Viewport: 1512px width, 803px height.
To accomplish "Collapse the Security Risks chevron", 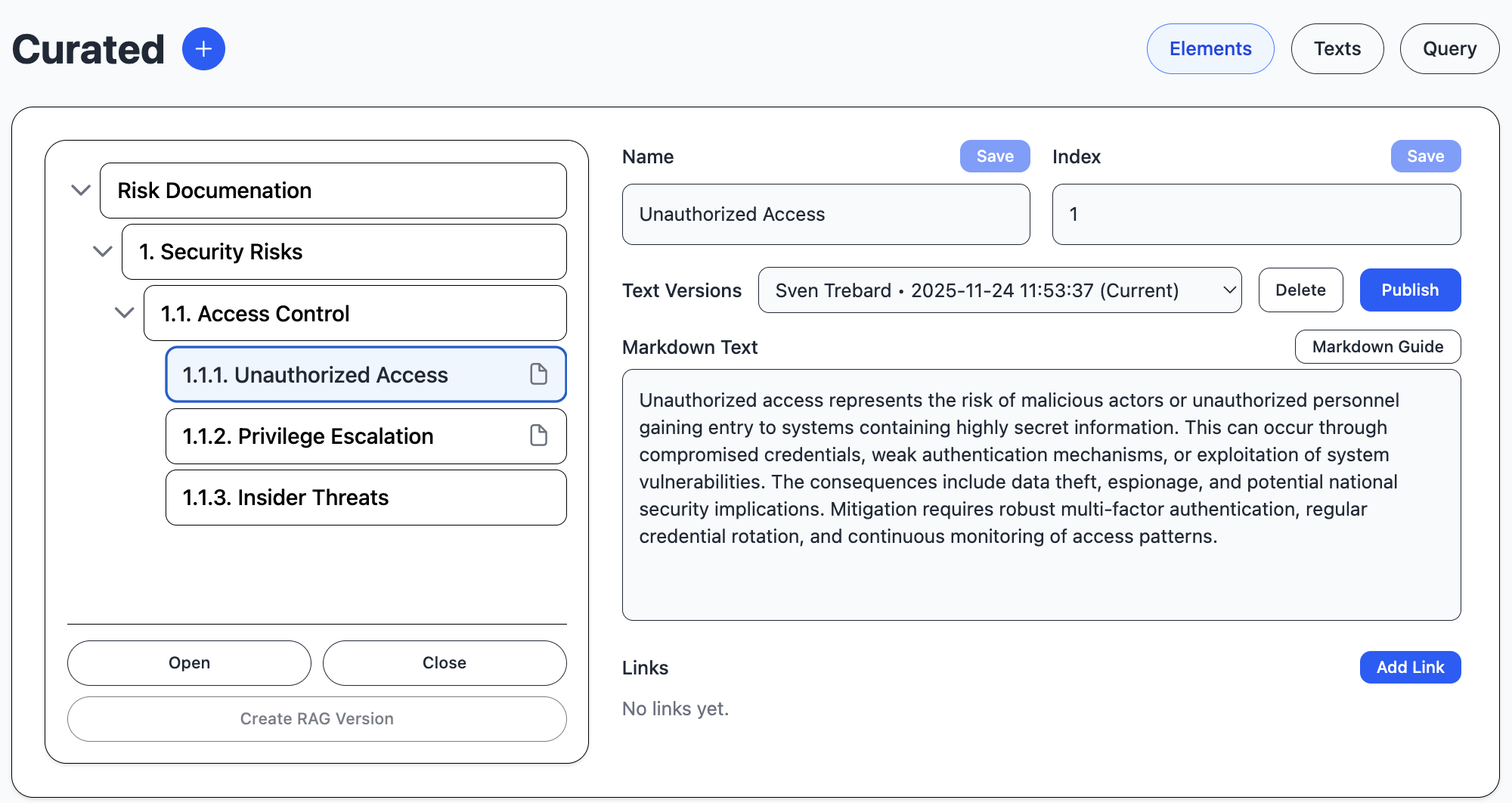I will click(x=103, y=251).
